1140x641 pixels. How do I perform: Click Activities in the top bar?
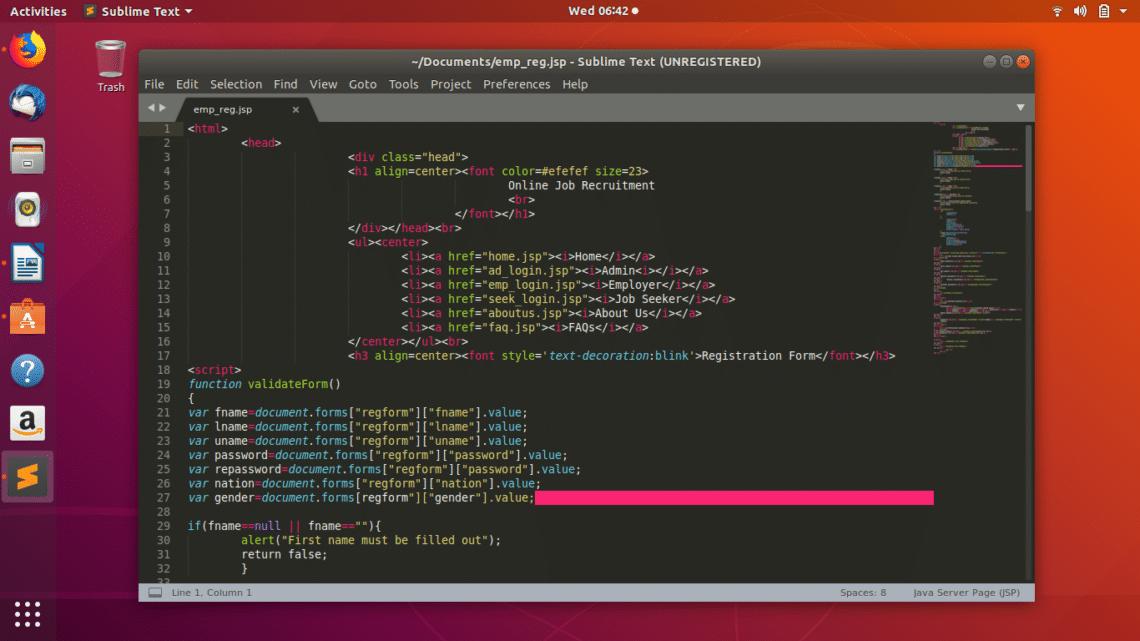pyautogui.click(x=37, y=11)
